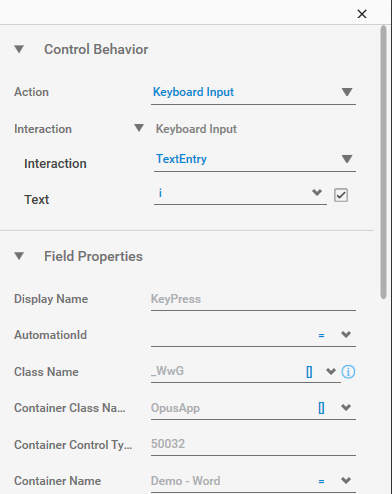This screenshot has height=494, width=392.
Task: Click the Control Behavior heading
Action: [x=96, y=49]
